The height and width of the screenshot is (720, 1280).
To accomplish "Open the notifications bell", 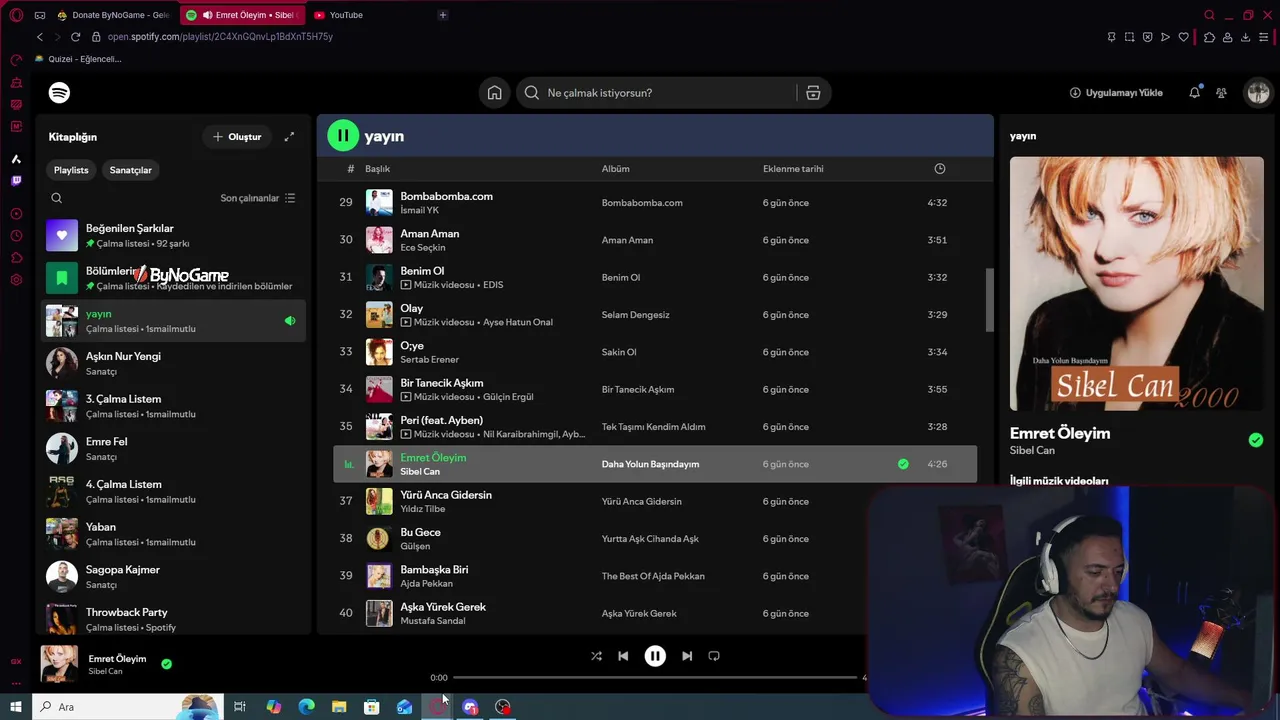I will click(1194, 93).
